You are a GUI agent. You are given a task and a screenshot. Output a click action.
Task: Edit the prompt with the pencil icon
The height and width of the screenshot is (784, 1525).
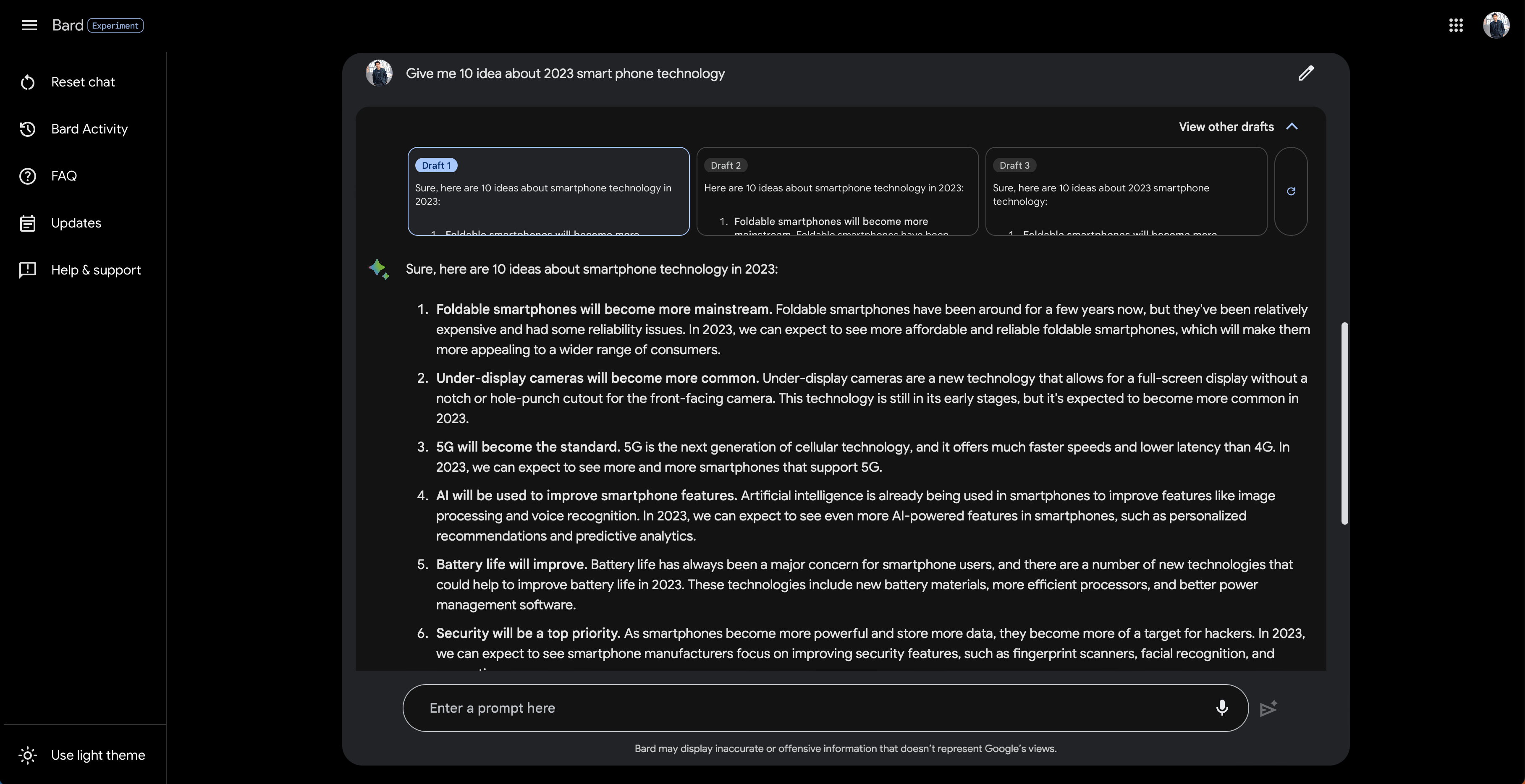coord(1306,73)
